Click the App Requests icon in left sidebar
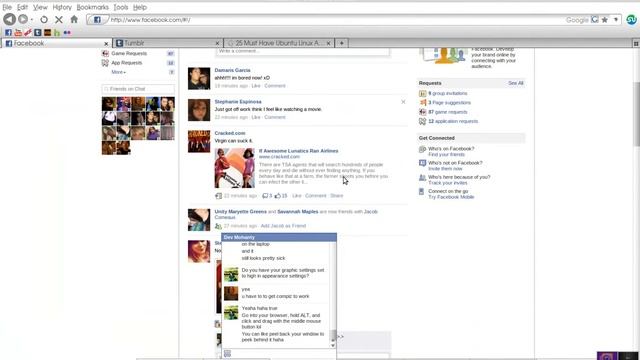640x360 pixels. [105, 63]
